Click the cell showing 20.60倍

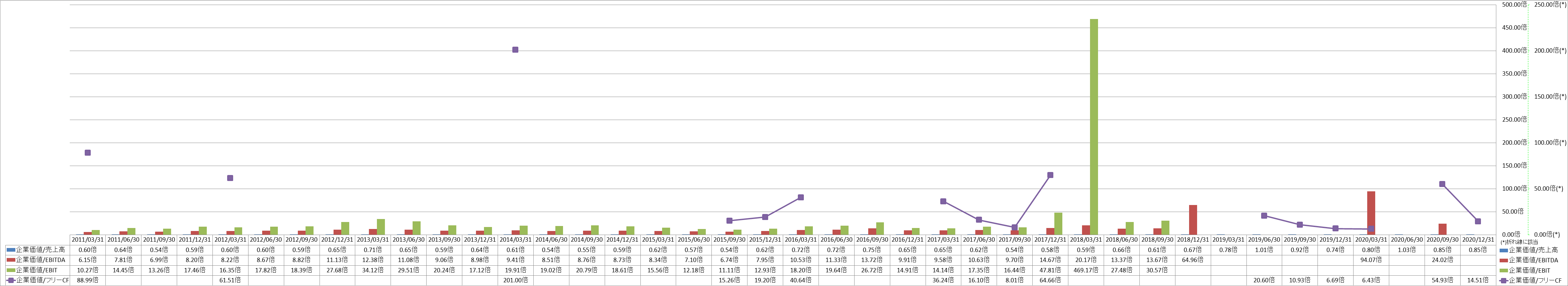tap(1264, 281)
